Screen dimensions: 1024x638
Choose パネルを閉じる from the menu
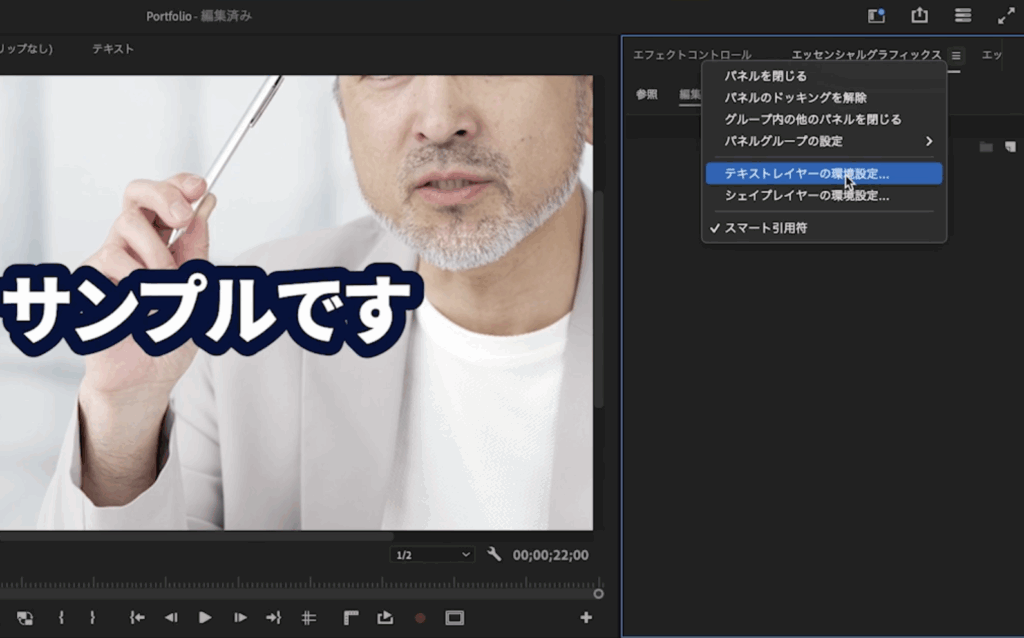click(x=765, y=76)
